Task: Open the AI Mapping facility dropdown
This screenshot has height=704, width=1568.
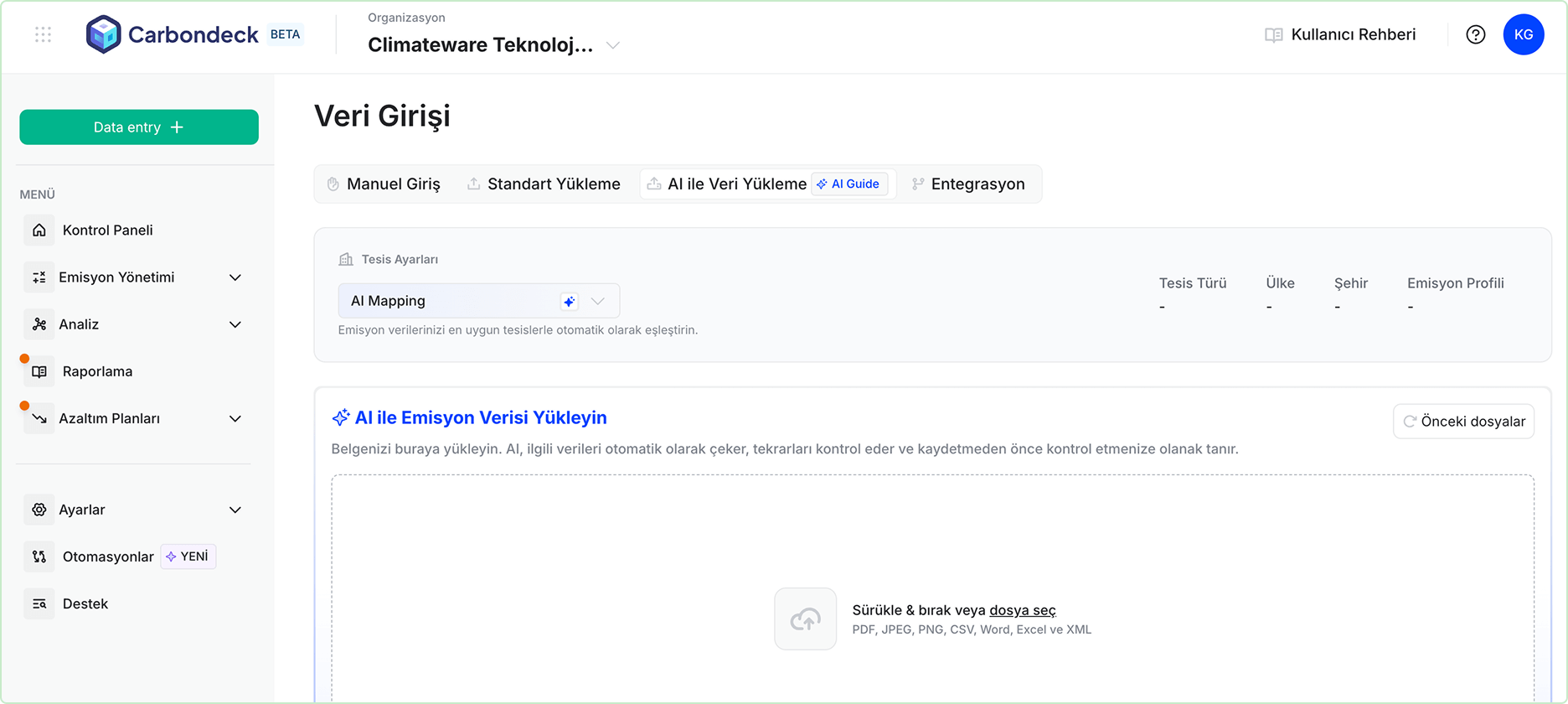Action: pyautogui.click(x=597, y=301)
